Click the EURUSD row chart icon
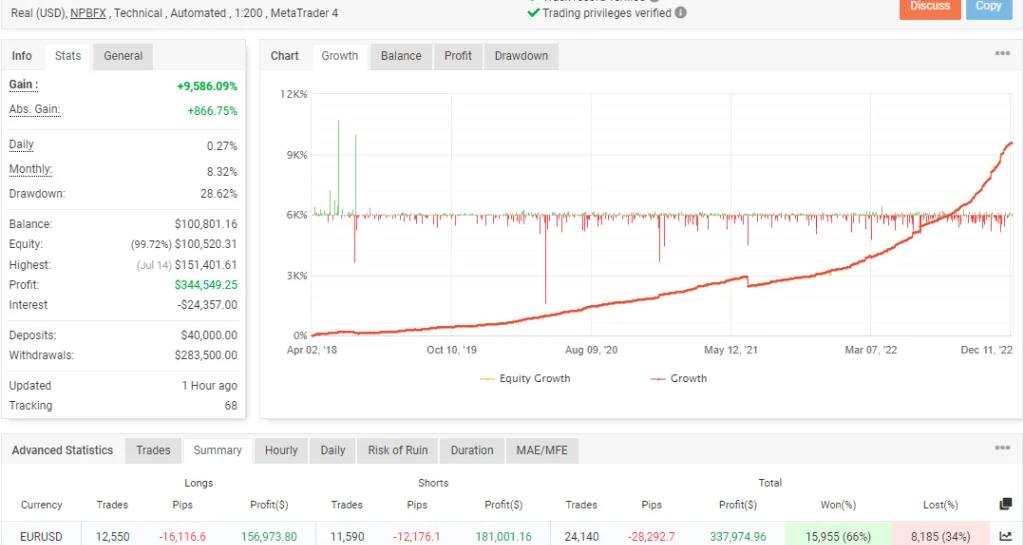Image resolution: width=1023 pixels, height=545 pixels. [1005, 537]
